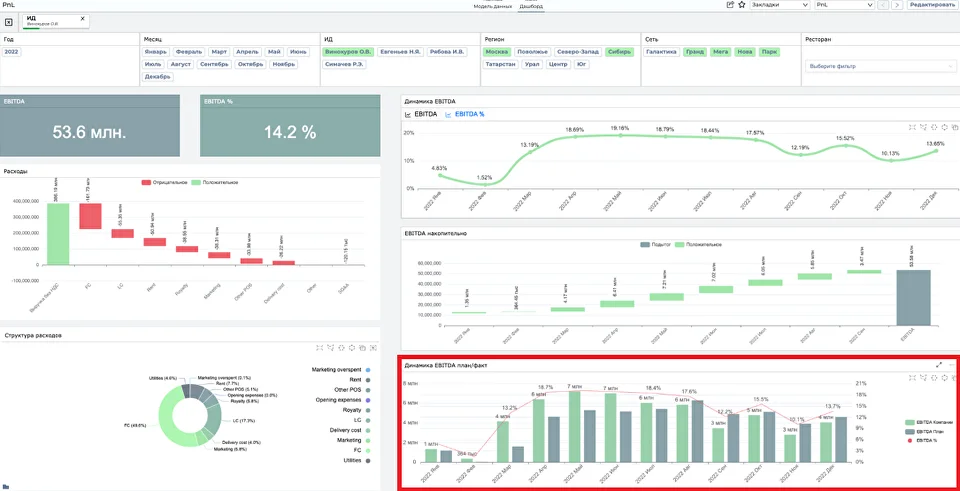This screenshot has height=491, width=960.
Task: Toggle the Ноябрь month filter
Action: [x=284, y=64]
